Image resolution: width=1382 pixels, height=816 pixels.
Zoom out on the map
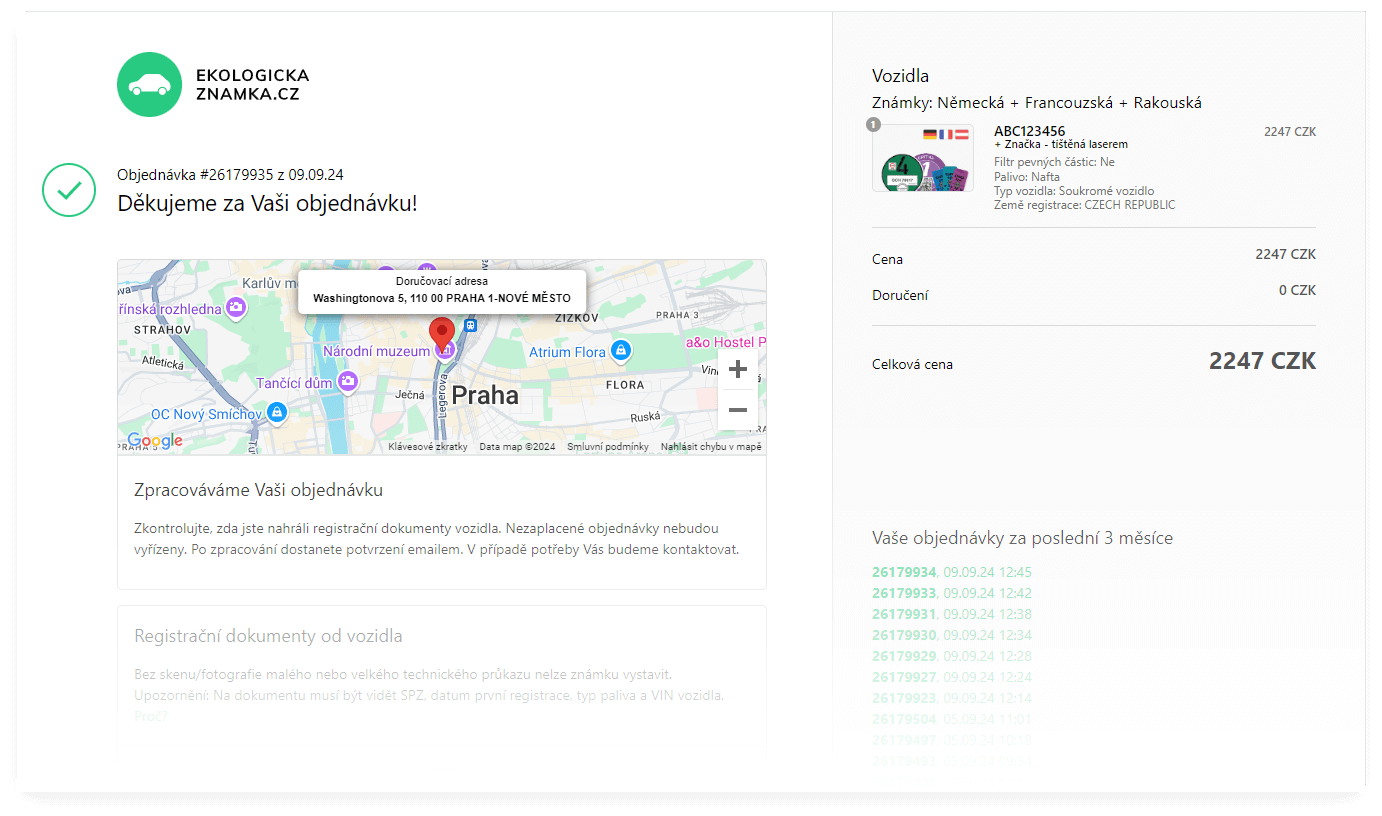pos(737,410)
